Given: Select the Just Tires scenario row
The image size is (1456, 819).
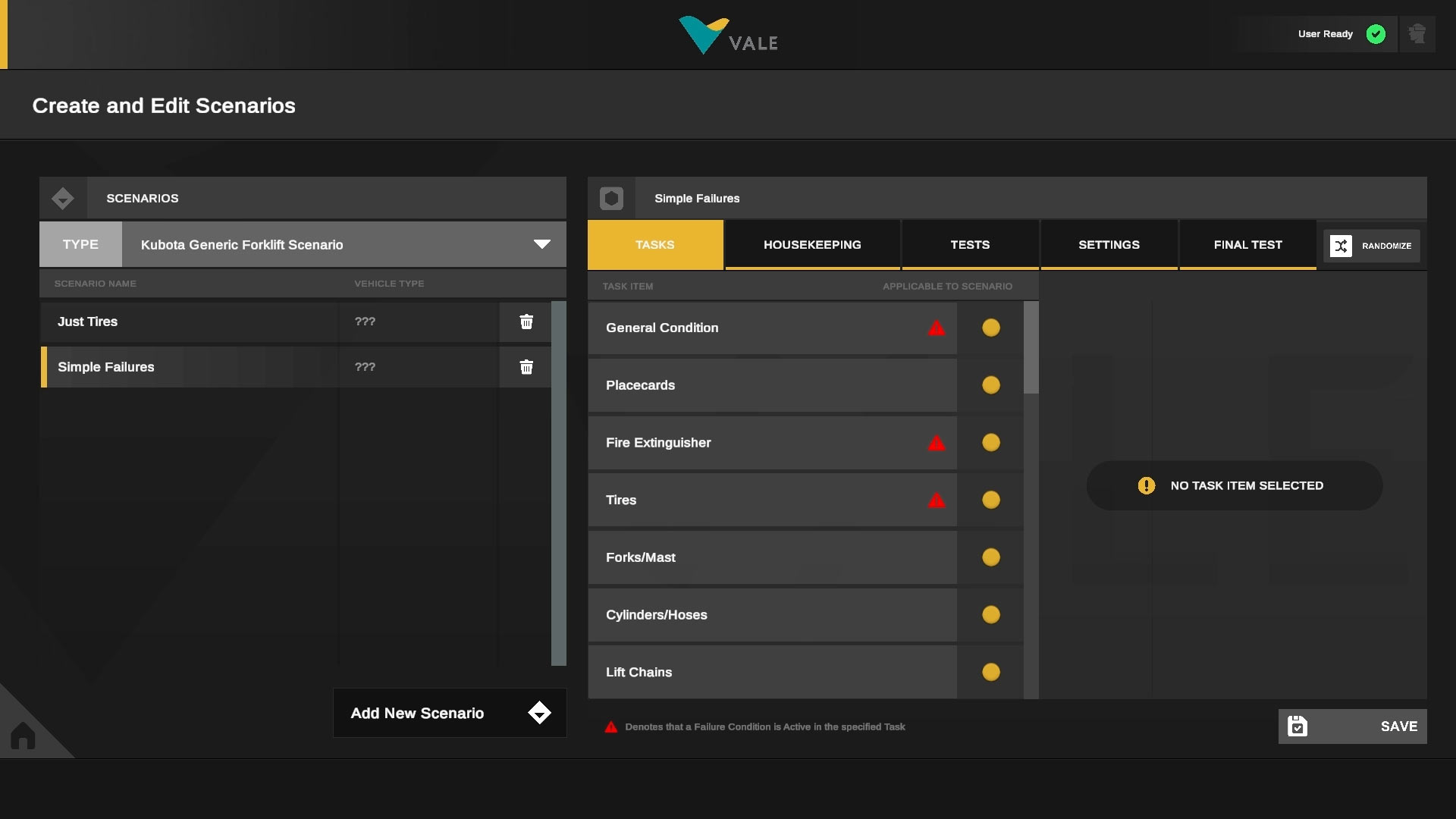Looking at the screenshot, I should pos(190,322).
